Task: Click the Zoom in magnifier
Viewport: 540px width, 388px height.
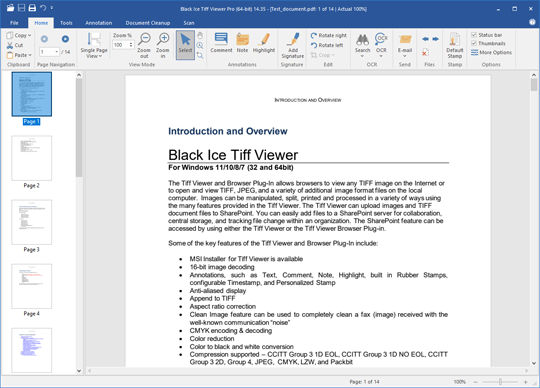Action: click(163, 45)
